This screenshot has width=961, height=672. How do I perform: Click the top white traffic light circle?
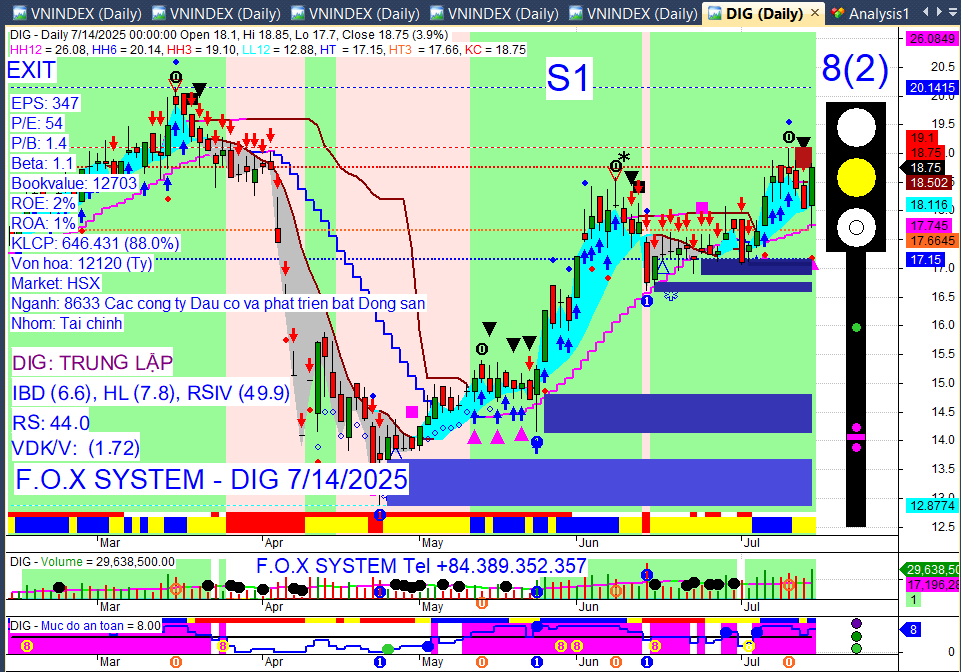click(x=856, y=128)
